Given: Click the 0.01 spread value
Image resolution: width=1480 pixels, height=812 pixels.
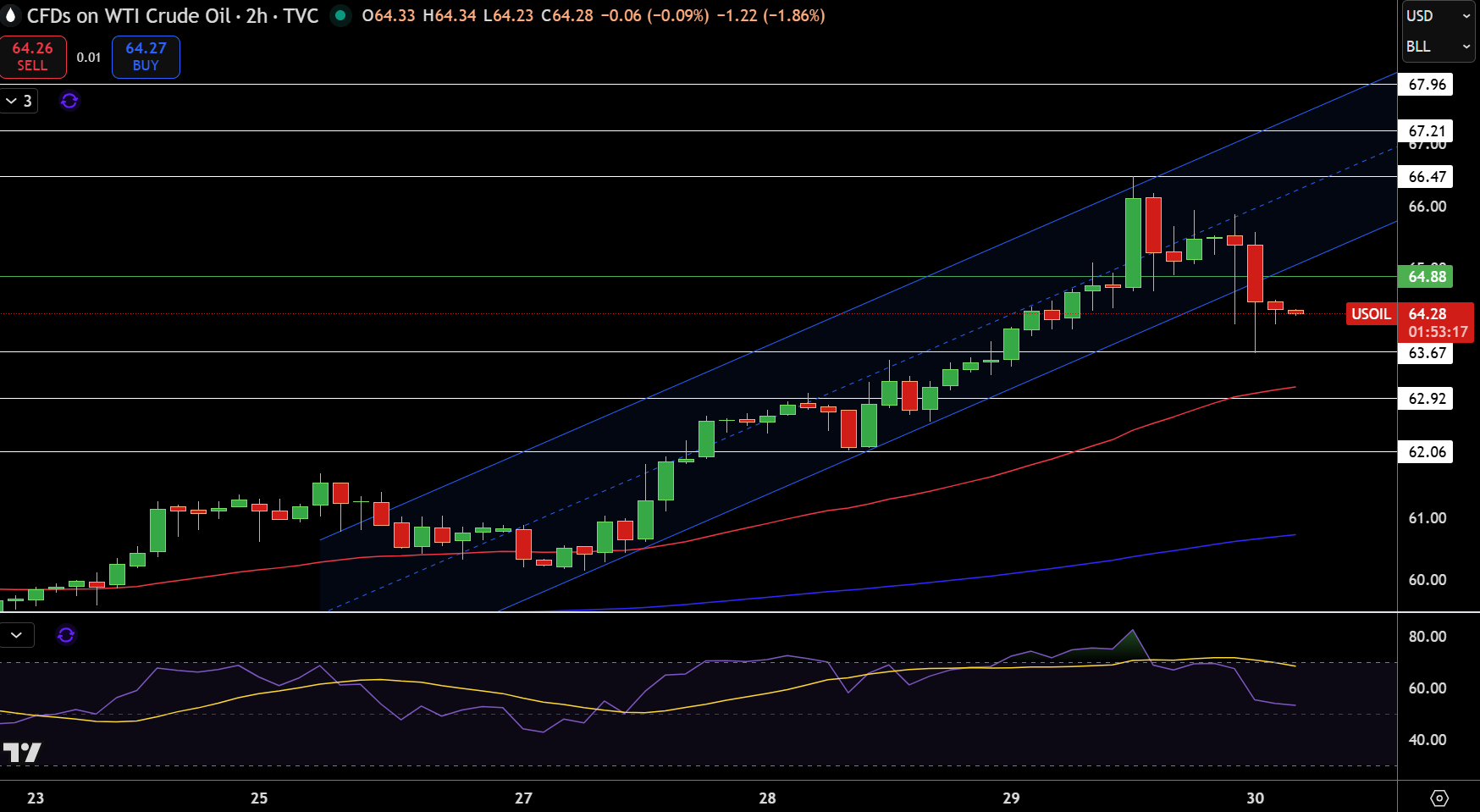Looking at the screenshot, I should (89, 58).
